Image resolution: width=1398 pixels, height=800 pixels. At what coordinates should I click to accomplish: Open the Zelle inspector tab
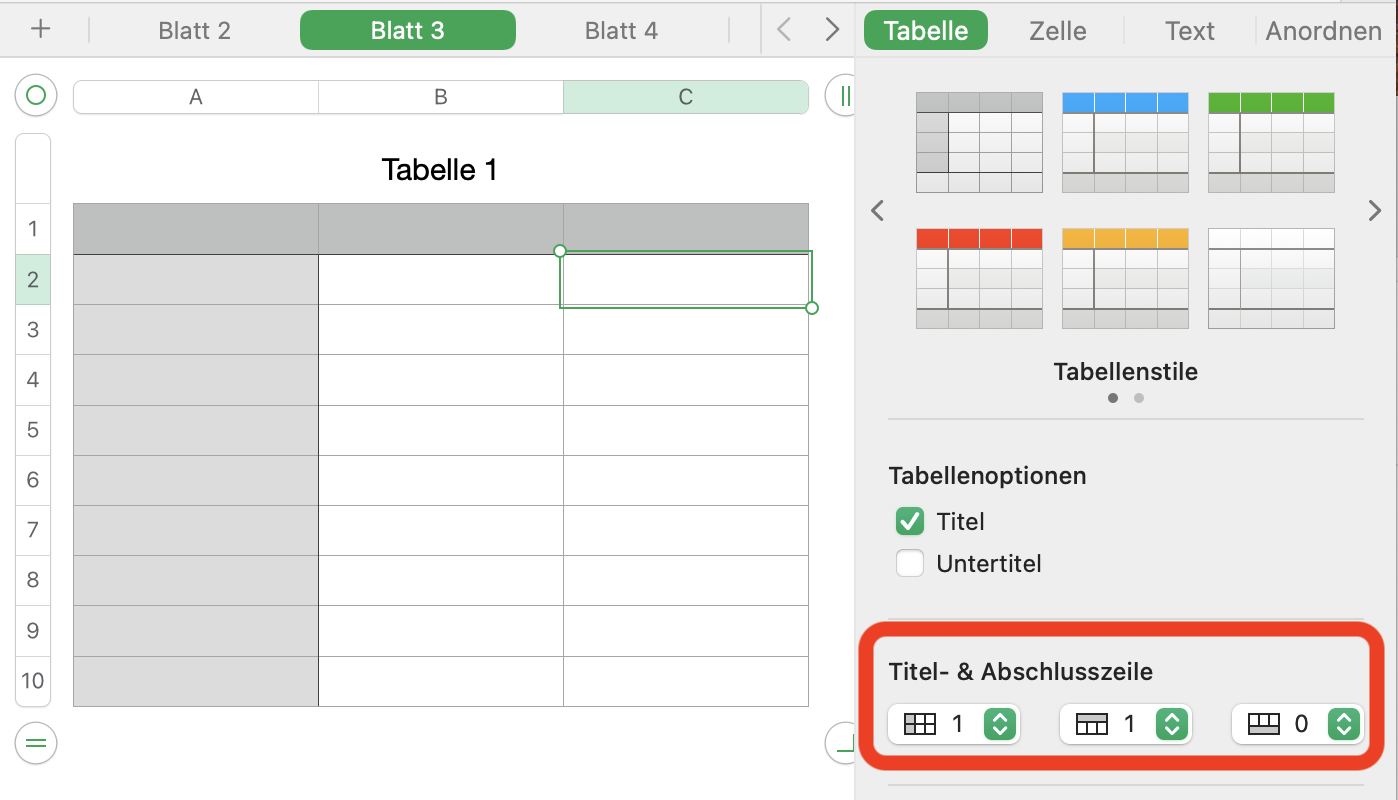coord(1057,30)
